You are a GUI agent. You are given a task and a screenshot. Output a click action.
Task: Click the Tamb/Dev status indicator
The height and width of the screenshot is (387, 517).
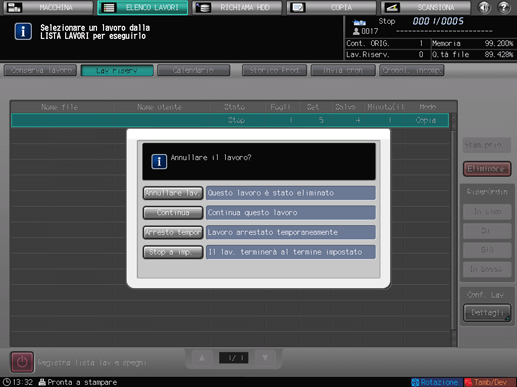pos(489,382)
